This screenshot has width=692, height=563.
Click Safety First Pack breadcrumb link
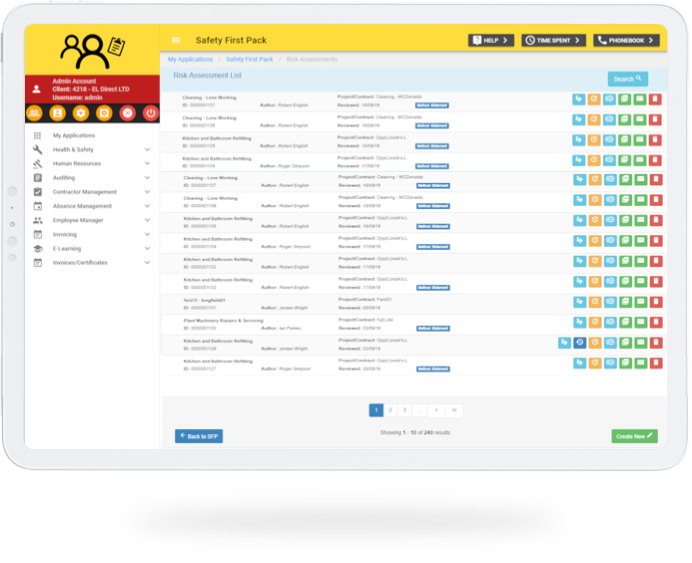coord(249,60)
